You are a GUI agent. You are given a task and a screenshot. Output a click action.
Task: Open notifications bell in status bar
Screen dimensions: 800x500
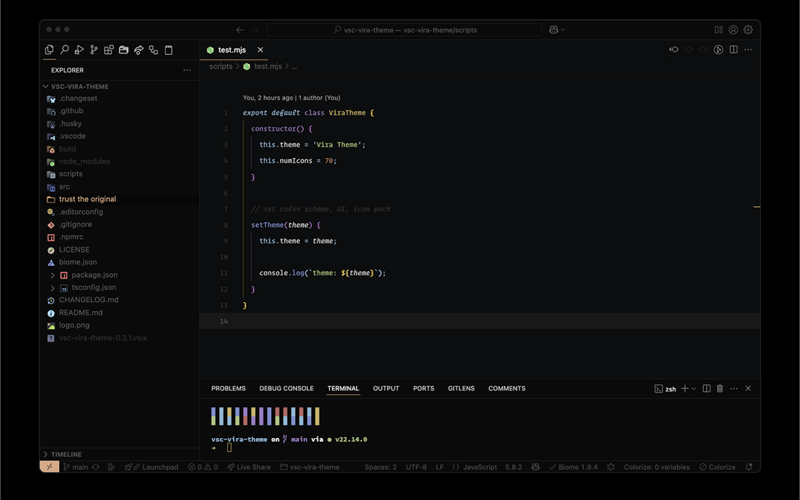point(749,467)
